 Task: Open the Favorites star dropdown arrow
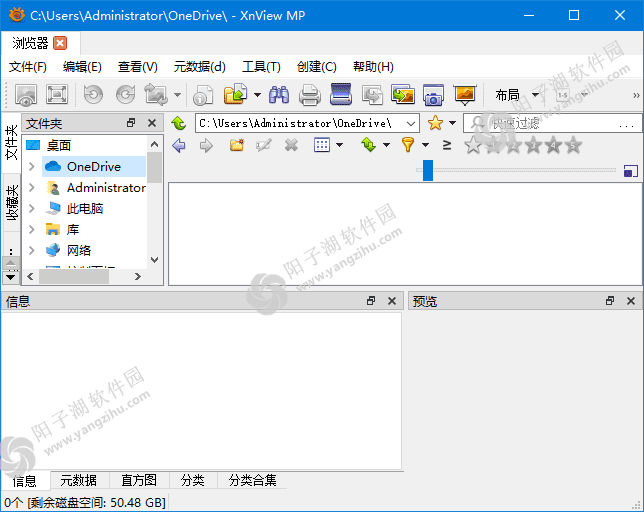pos(453,123)
